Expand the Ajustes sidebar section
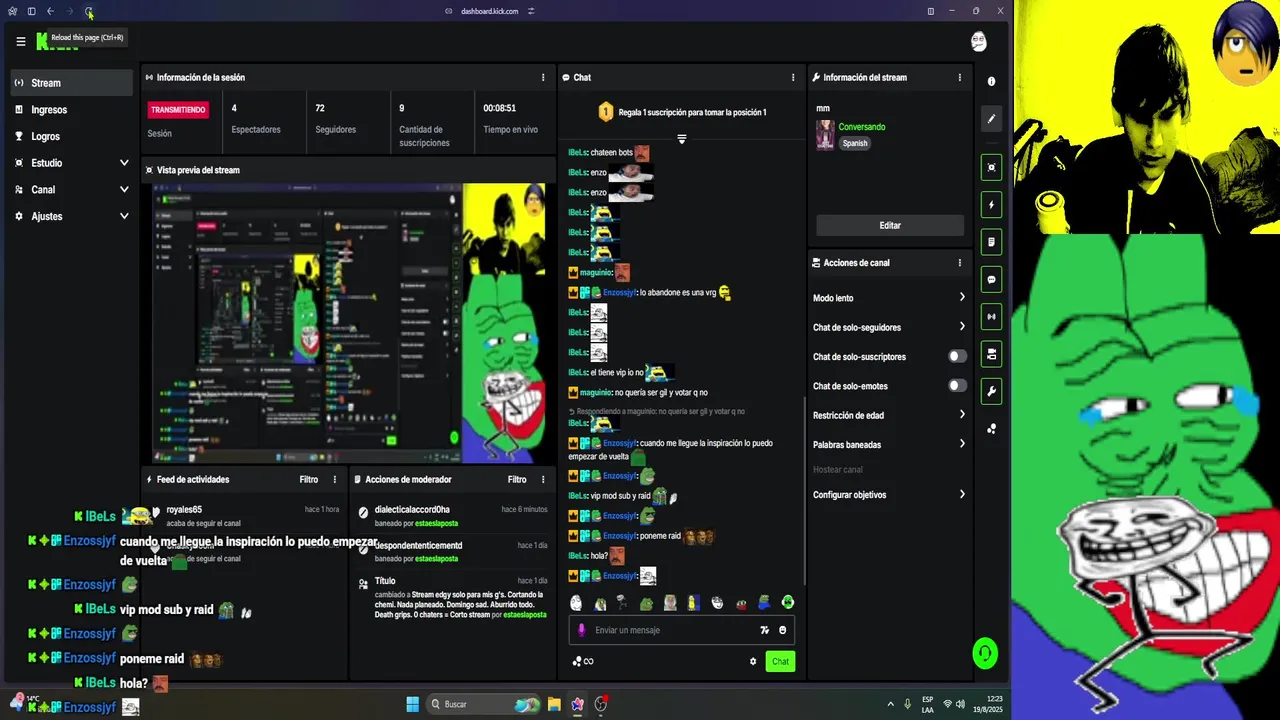 click(124, 216)
